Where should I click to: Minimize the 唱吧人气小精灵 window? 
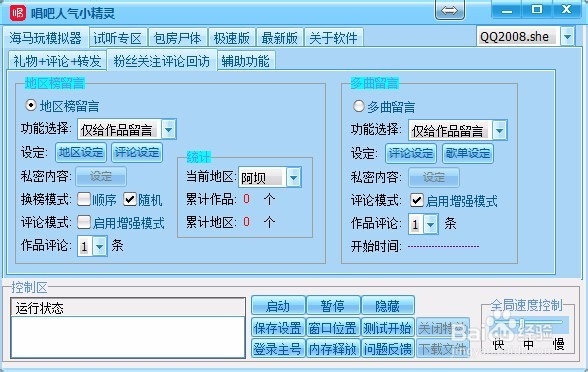(x=506, y=10)
